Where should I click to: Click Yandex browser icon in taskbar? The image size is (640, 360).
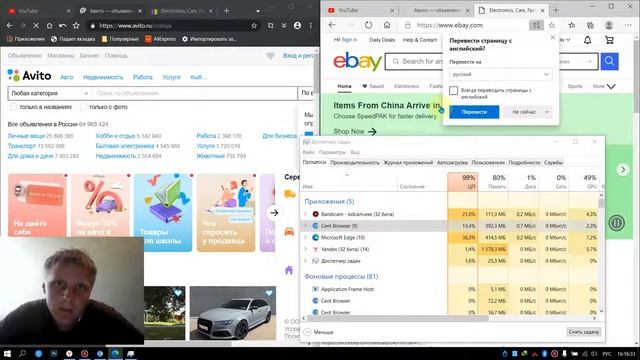[x=69, y=353]
